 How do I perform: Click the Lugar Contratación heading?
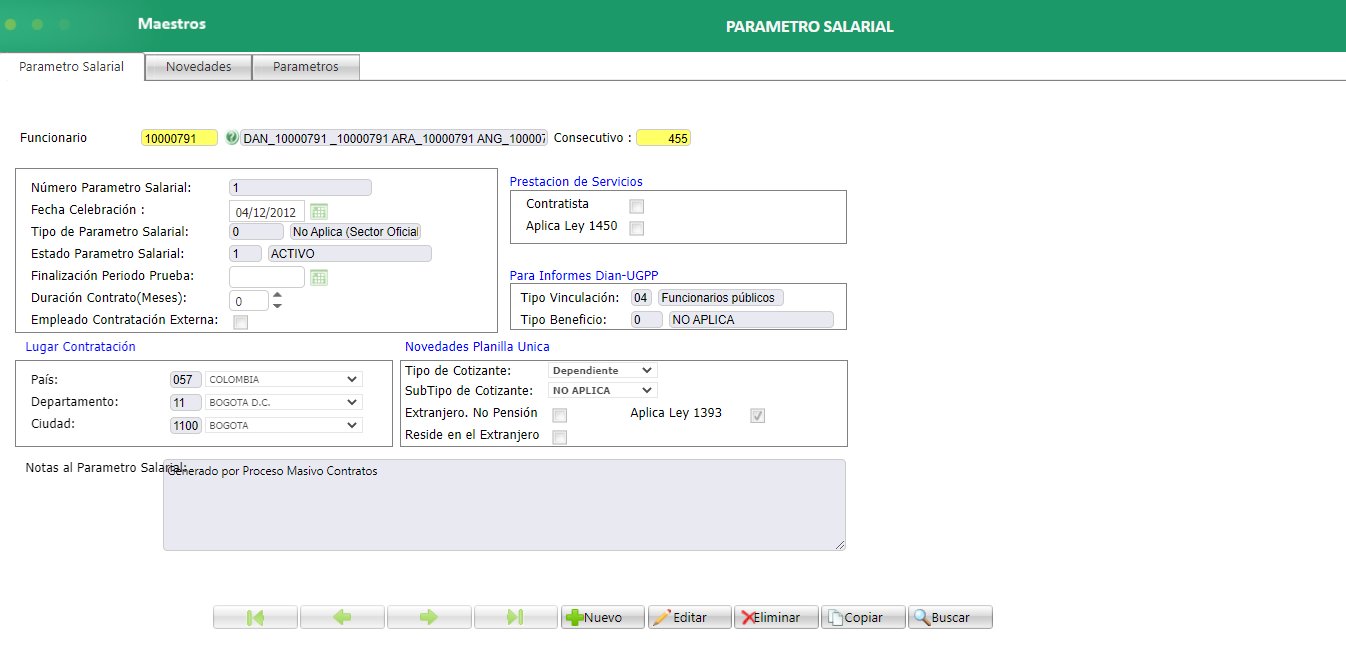point(81,347)
